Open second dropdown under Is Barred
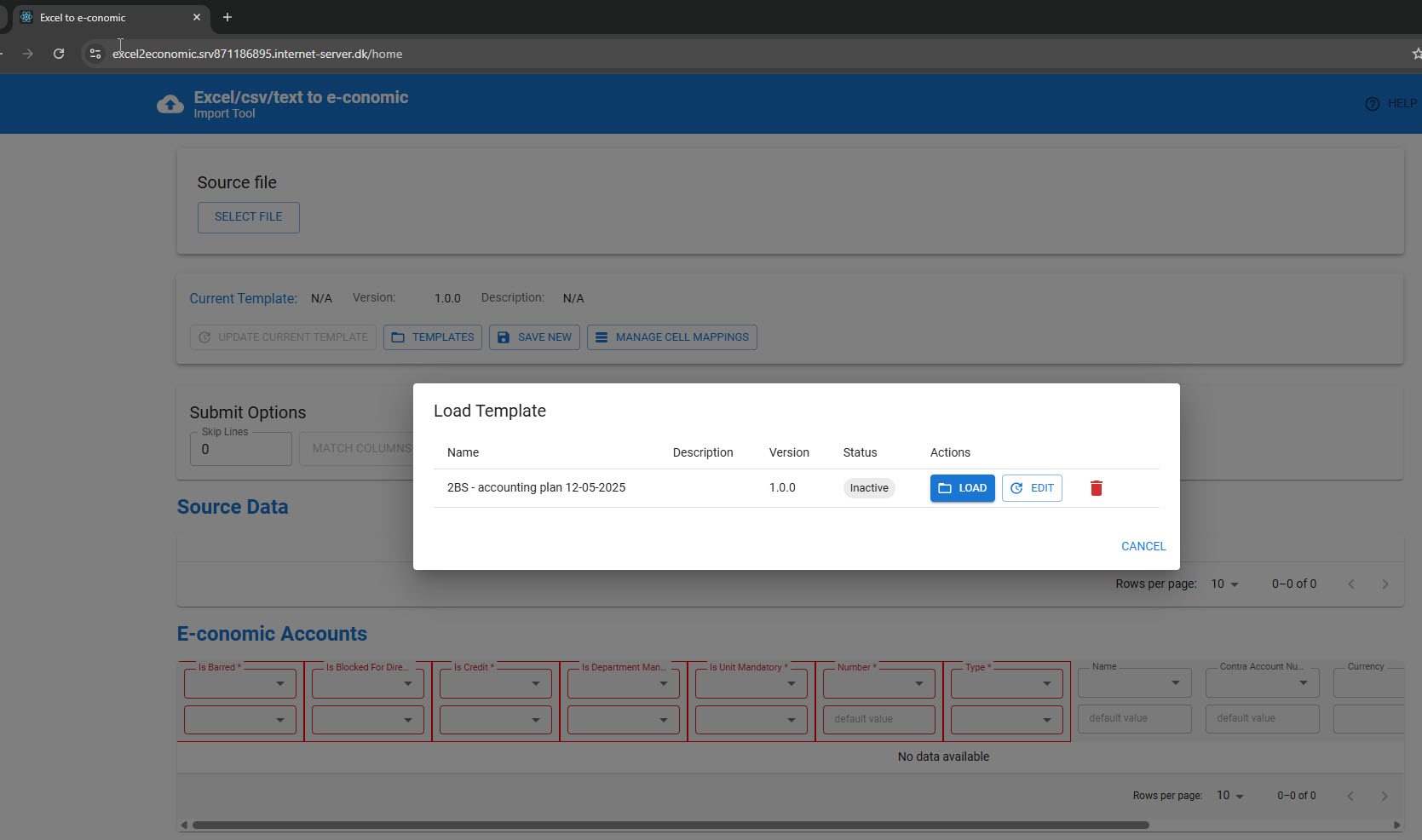Screen dimensions: 1422x840 [240, 720]
